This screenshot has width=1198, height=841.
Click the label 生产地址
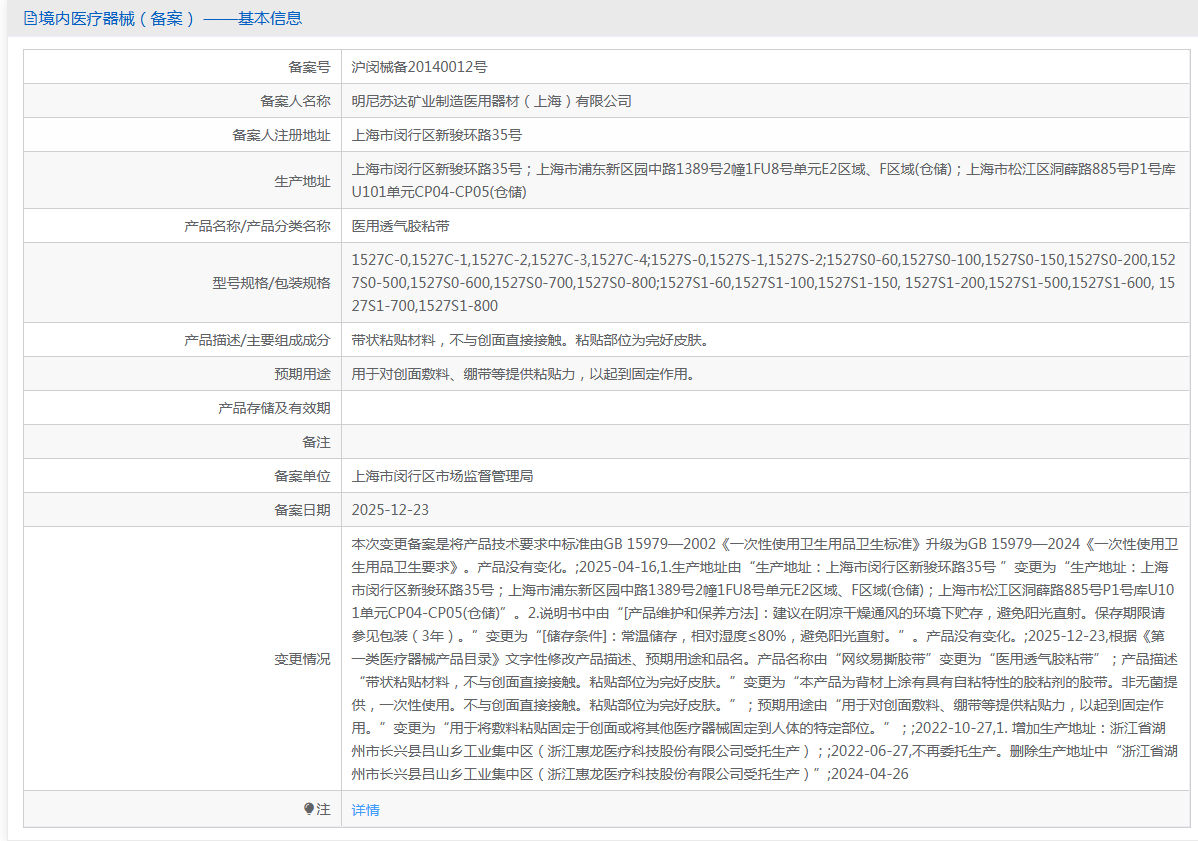[x=302, y=181]
